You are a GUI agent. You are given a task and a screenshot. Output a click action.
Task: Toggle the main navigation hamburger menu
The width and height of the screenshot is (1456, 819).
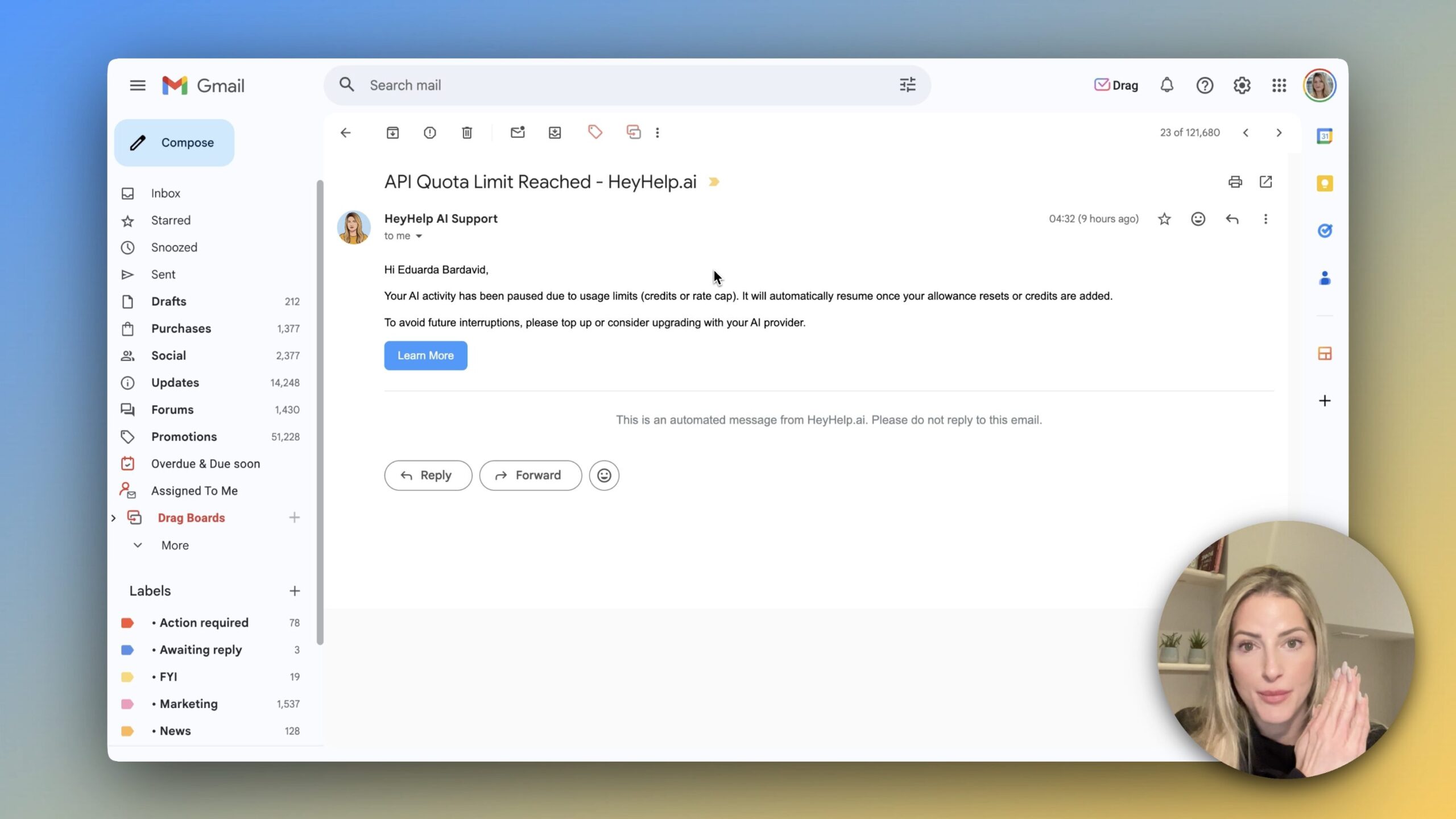(x=137, y=85)
